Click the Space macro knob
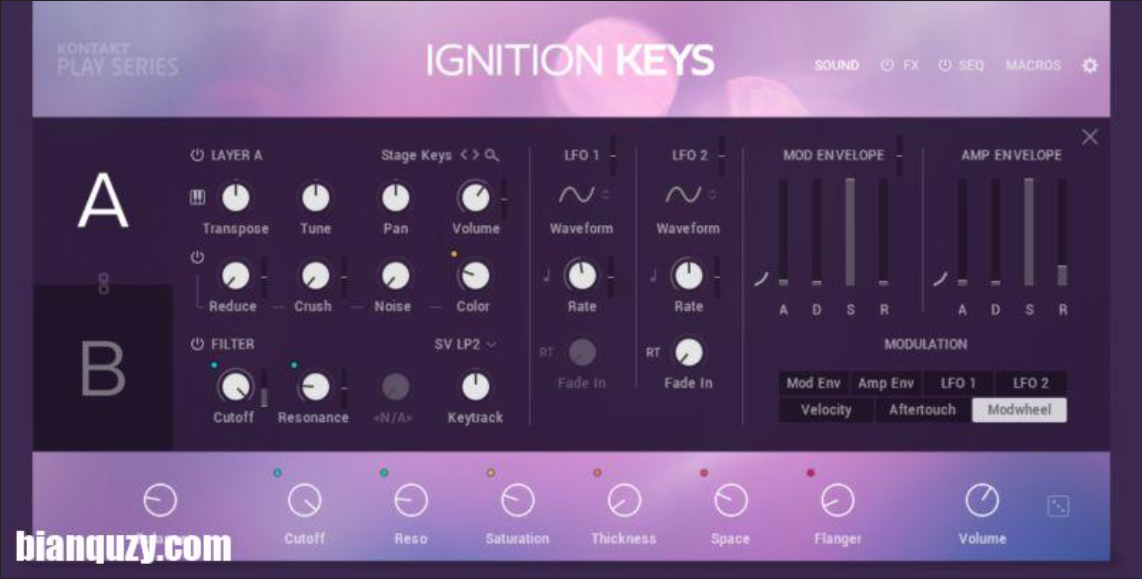Viewport: 1142px width, 579px height. [x=731, y=501]
